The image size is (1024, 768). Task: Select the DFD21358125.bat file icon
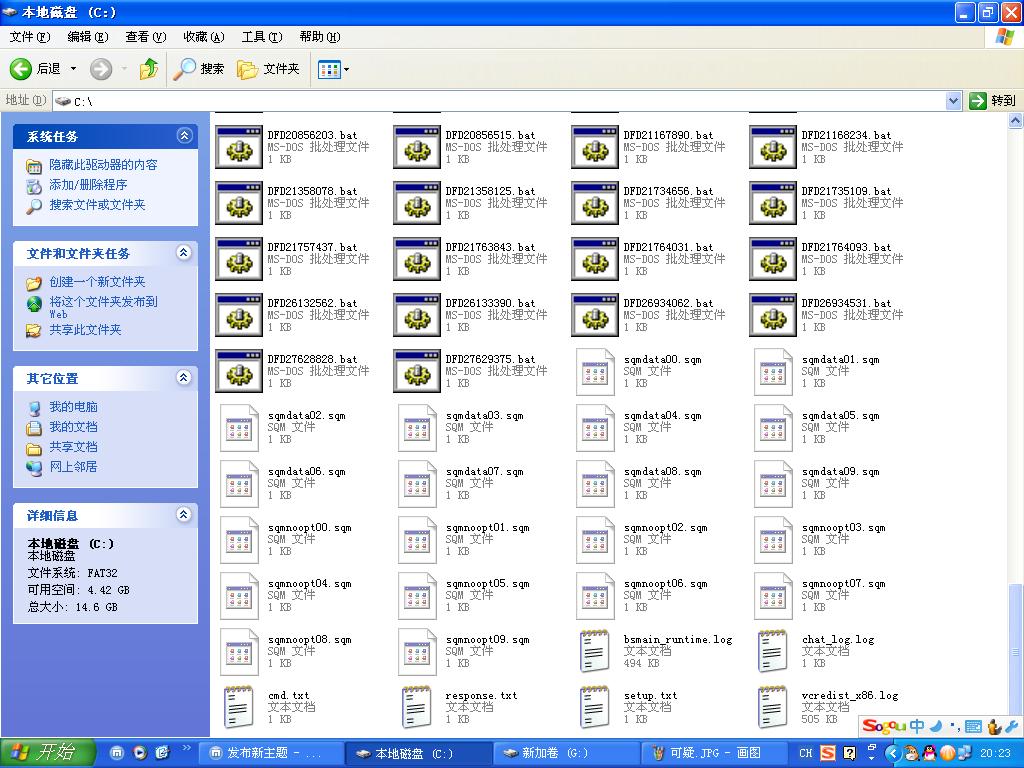point(417,204)
